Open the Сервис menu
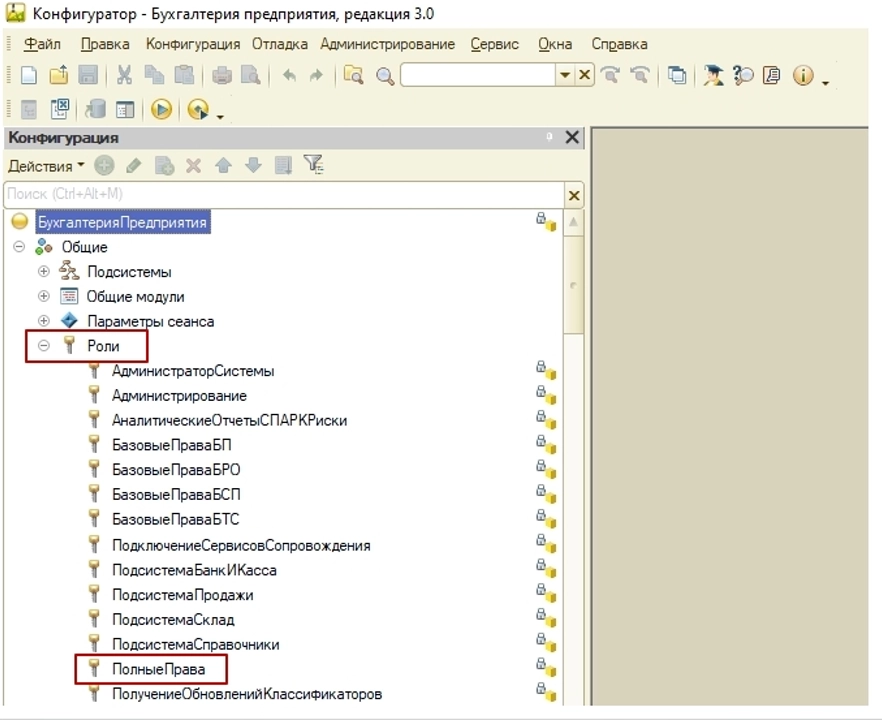 click(x=495, y=44)
